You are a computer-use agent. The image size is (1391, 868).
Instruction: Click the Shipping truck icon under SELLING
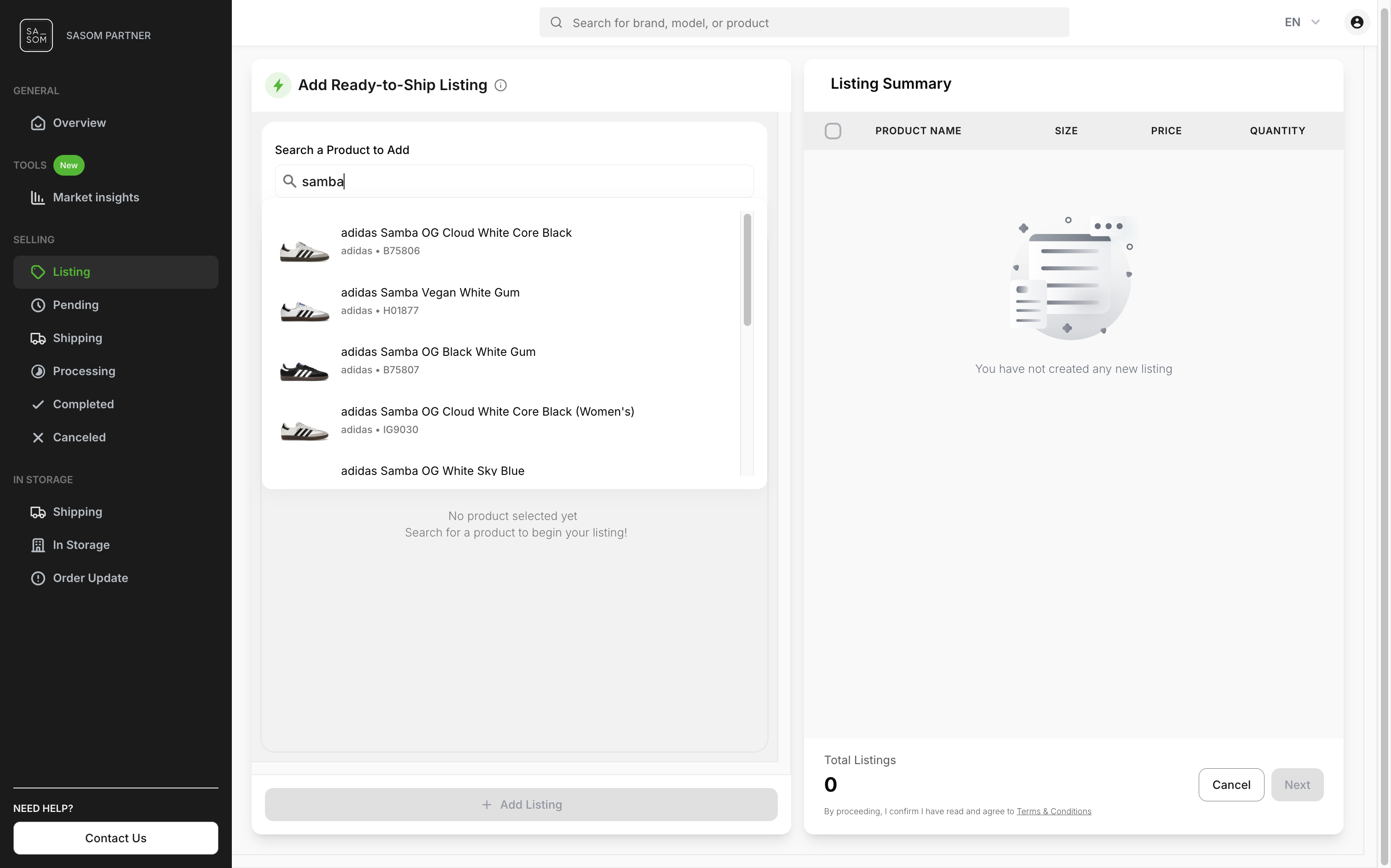(38, 338)
